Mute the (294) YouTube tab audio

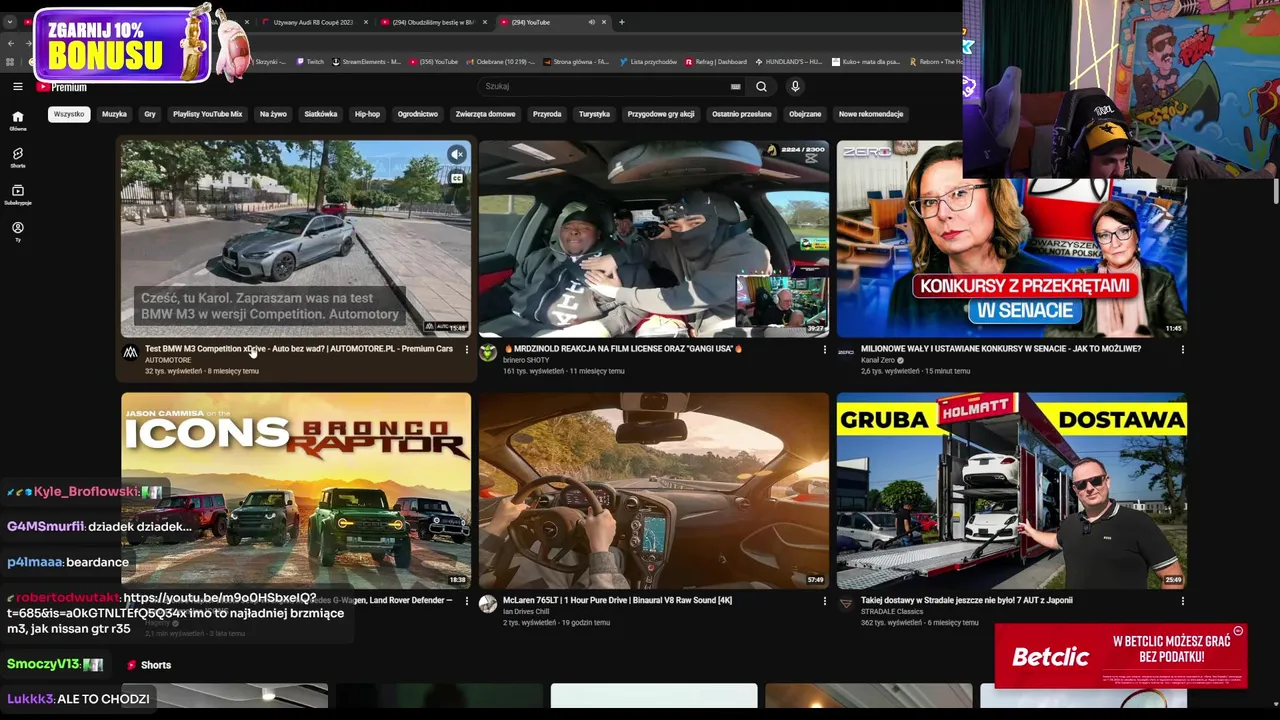[x=591, y=22]
